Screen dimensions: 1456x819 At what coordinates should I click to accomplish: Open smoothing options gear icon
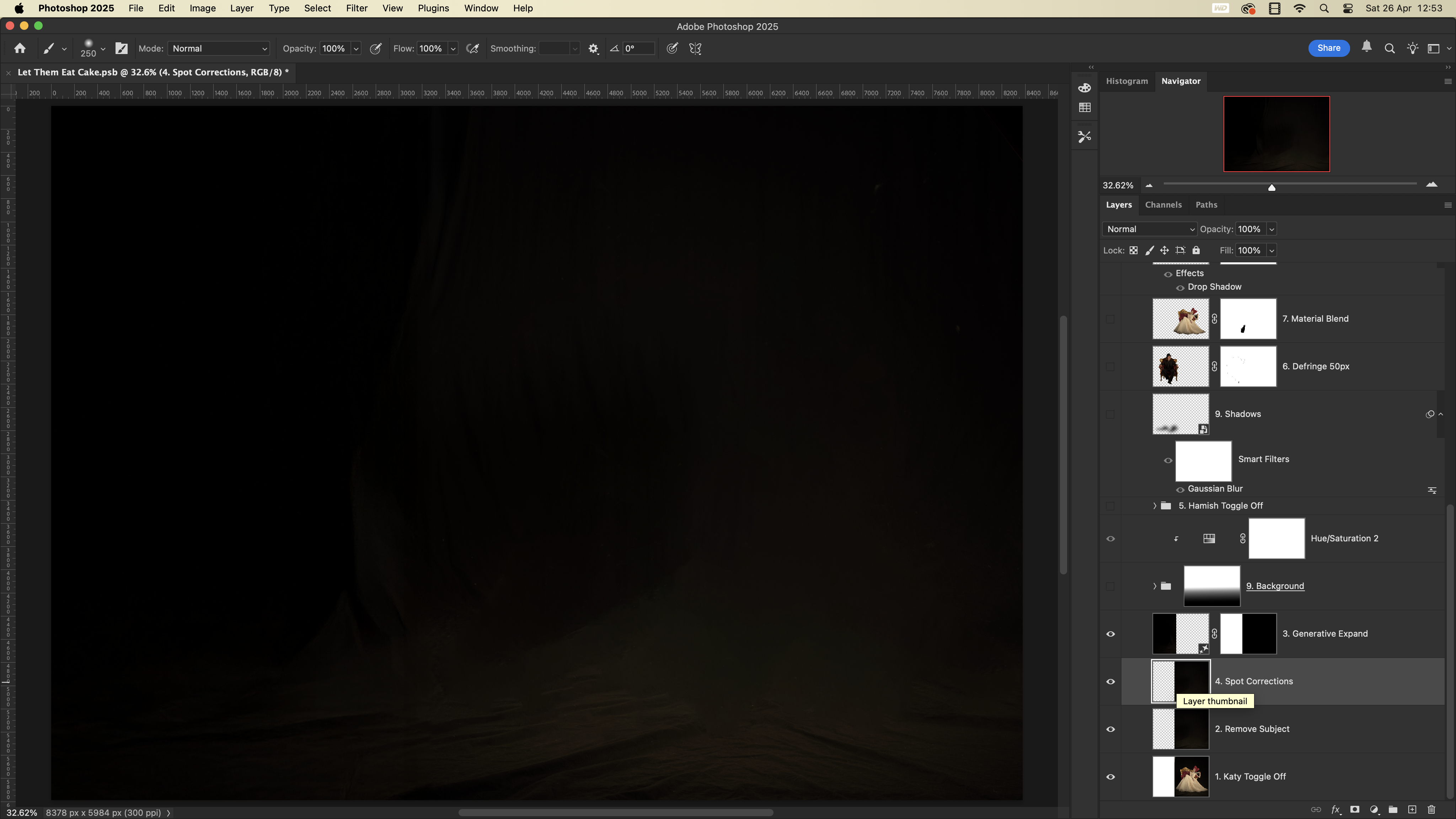593,49
